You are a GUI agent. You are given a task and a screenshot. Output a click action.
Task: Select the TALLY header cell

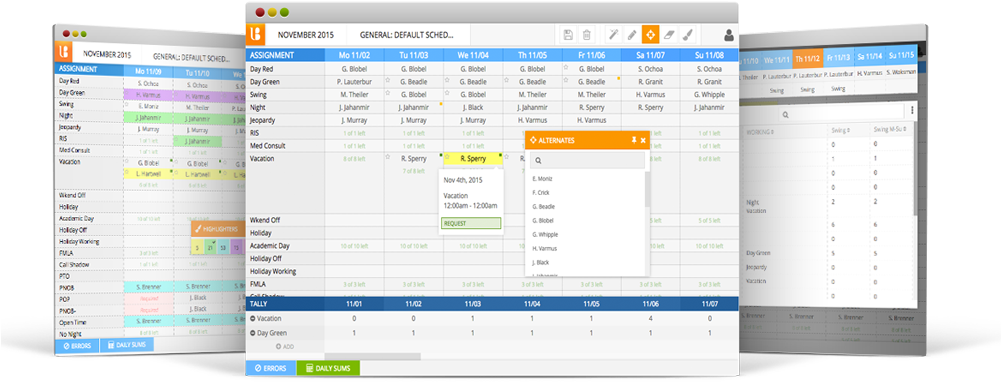285,304
